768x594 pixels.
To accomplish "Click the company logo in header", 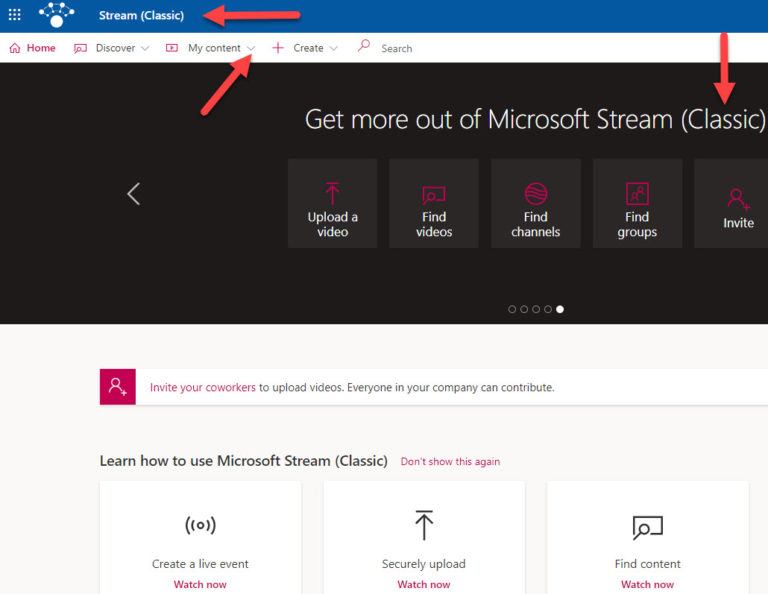I will click(x=56, y=14).
